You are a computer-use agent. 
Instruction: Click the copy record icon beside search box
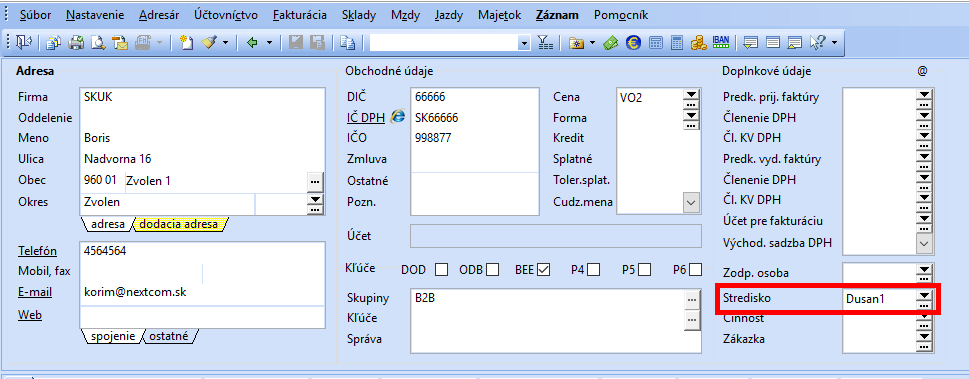[x=348, y=43]
